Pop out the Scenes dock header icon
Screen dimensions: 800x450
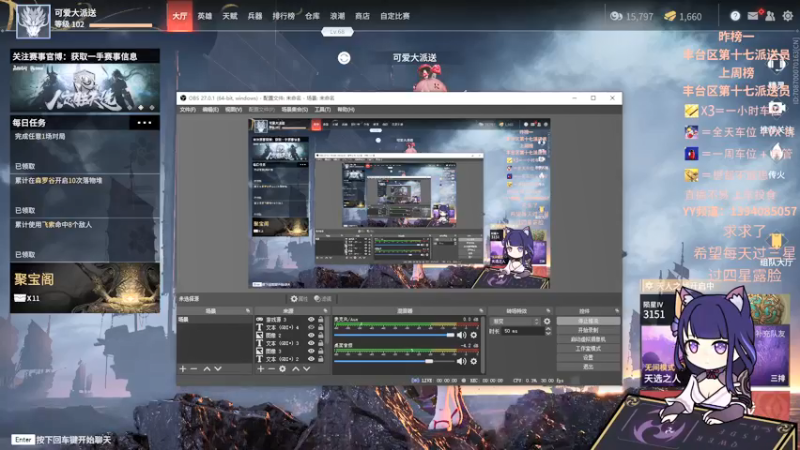[x=248, y=311]
